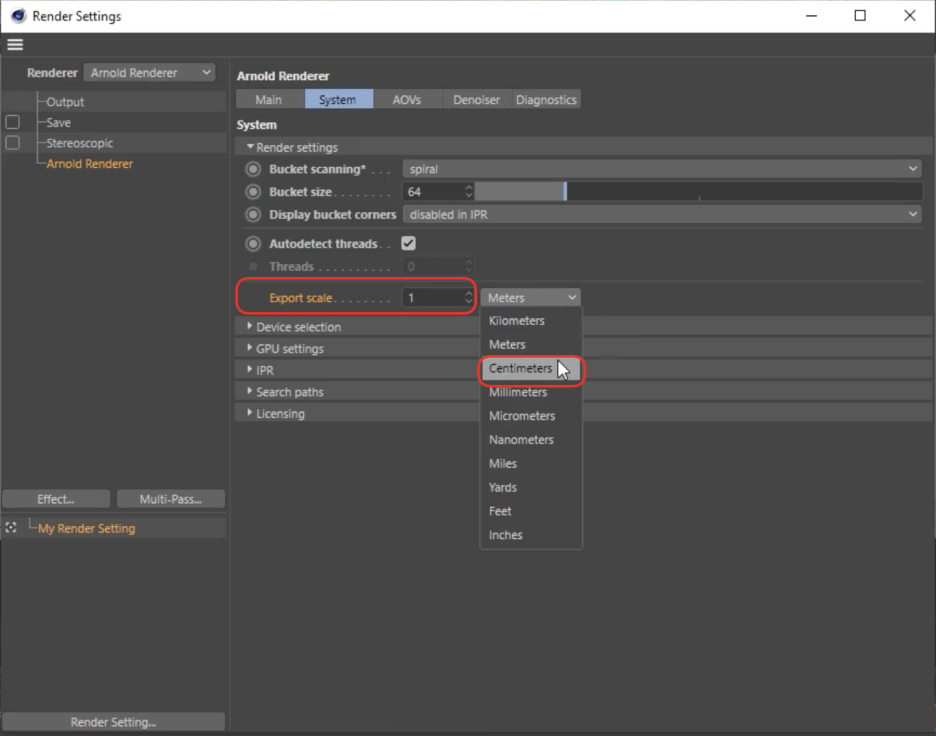Viewport: 936px width, 736px height.
Task: Toggle the Bucket size animation dot
Action: (253, 192)
